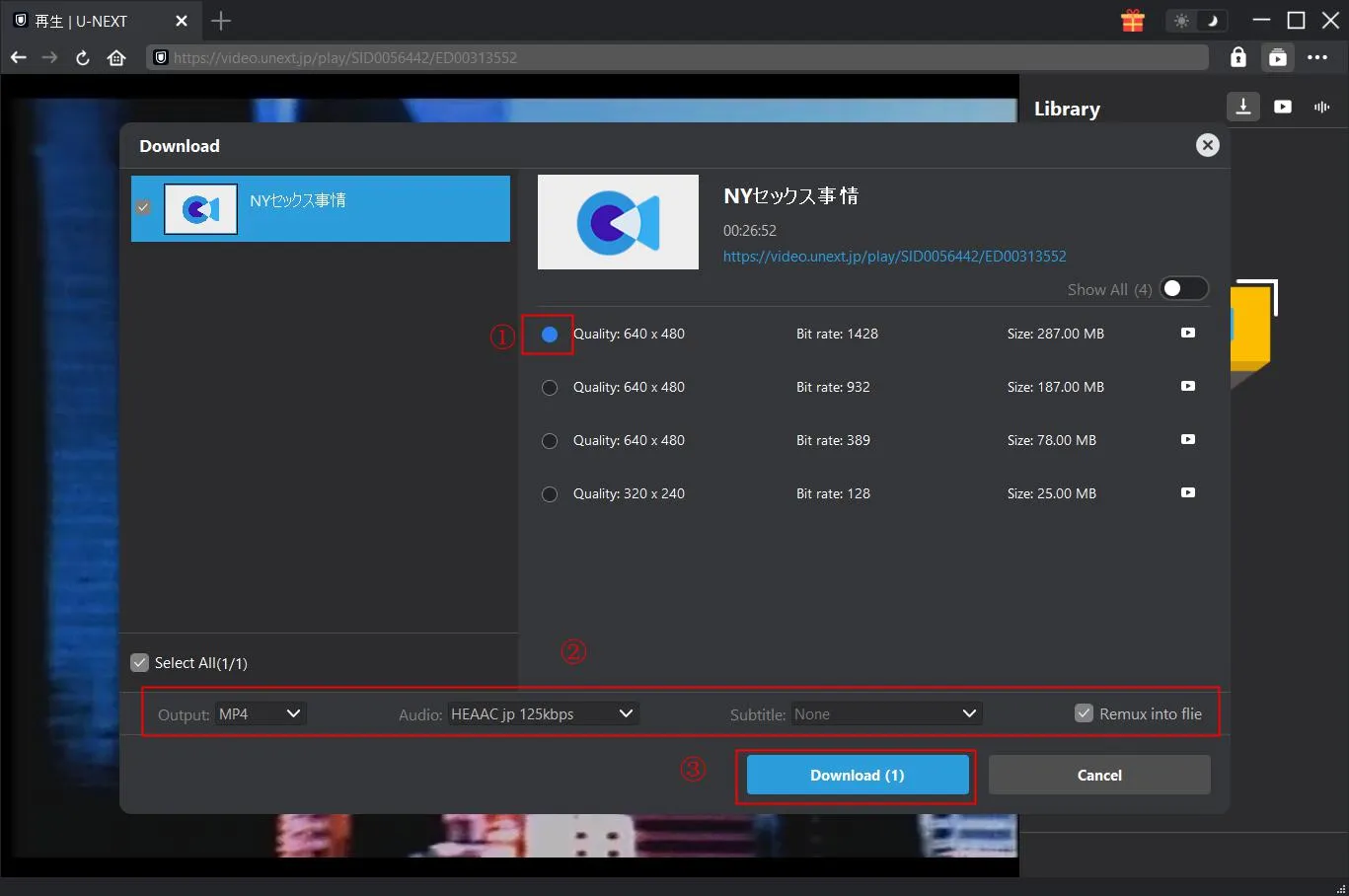
Task: Click the browser home icon
Action: 116,57
